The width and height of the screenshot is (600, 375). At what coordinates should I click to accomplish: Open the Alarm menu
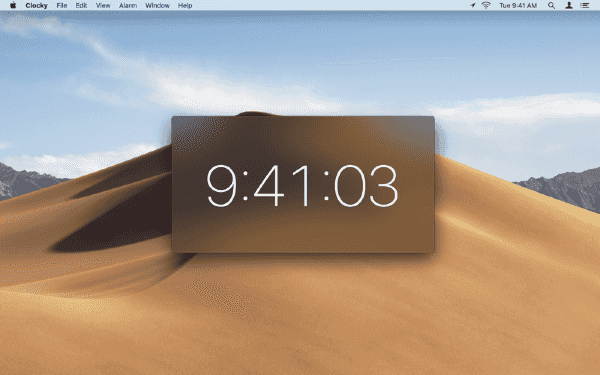point(128,5)
